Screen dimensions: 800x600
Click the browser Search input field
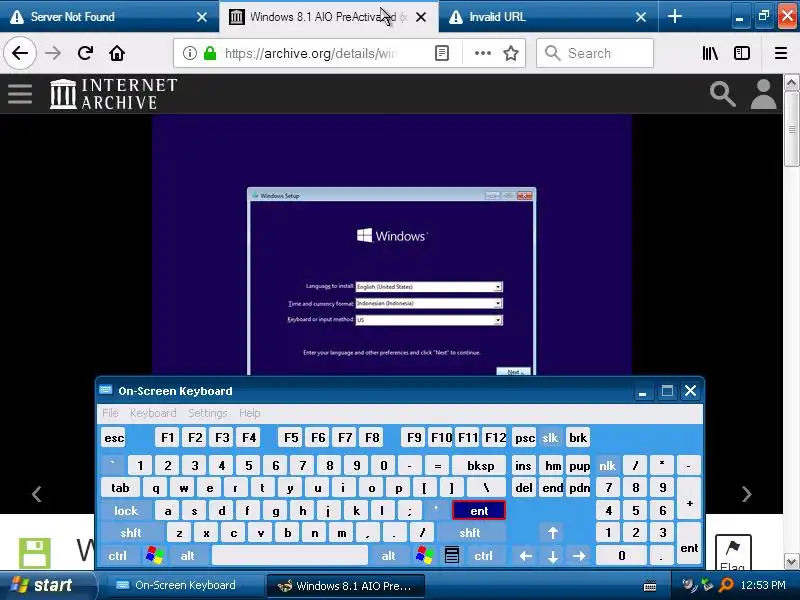point(594,53)
